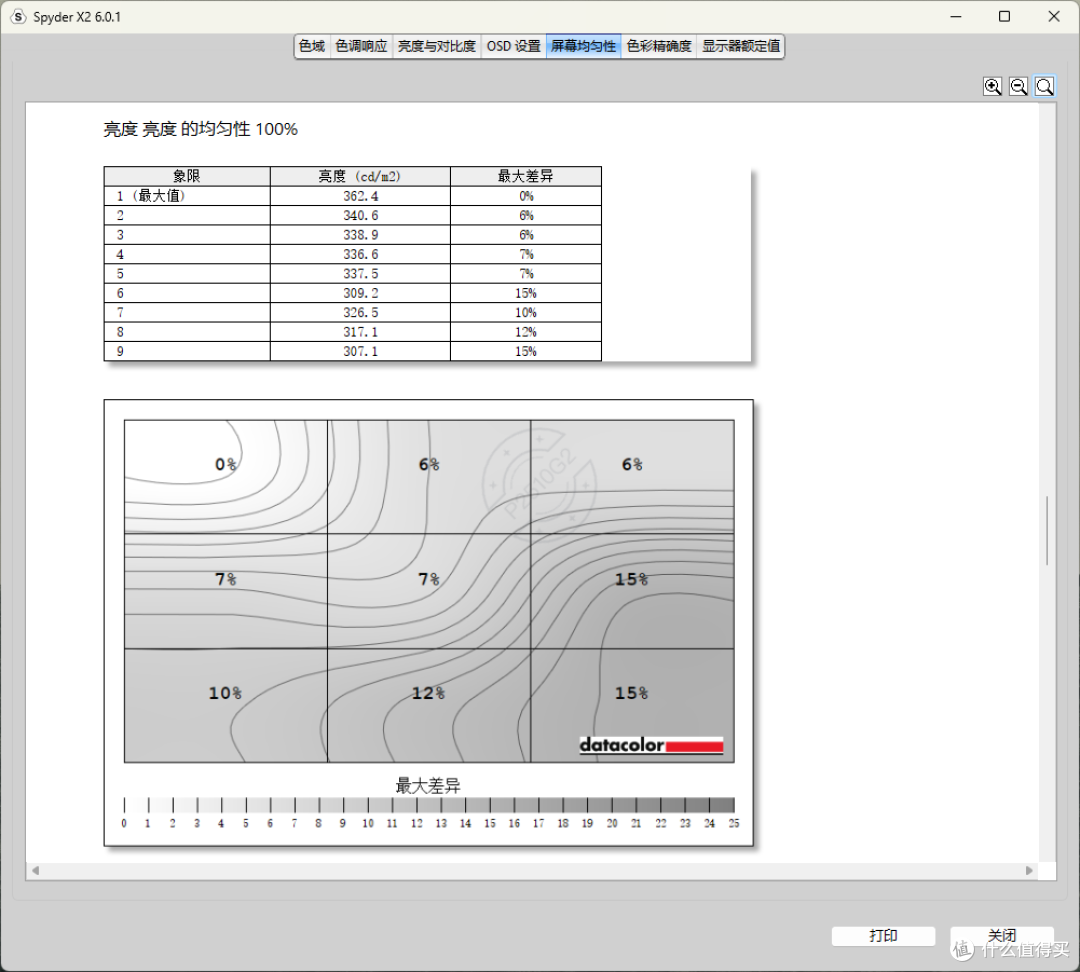The width and height of the screenshot is (1080, 972).
Task: Click the 340.6 brightness value
Action: (x=360, y=215)
